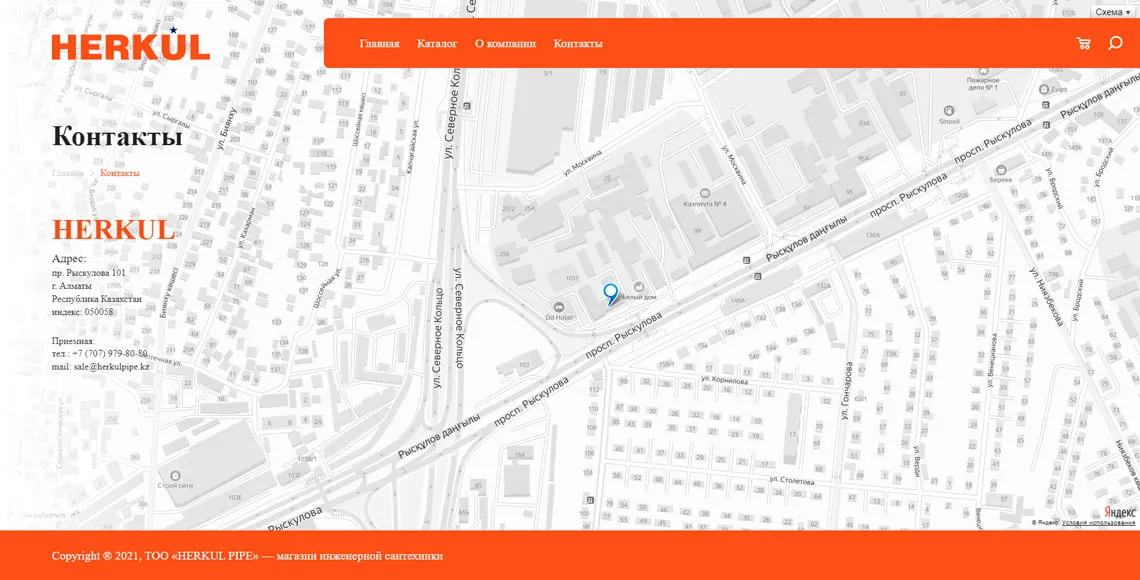Click the sale@herkulpipe.kz email address

[111, 367]
